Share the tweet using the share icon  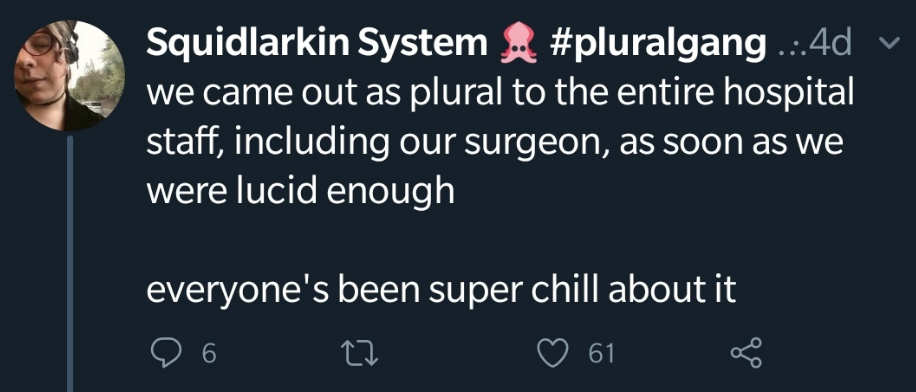pyautogui.click(x=747, y=353)
